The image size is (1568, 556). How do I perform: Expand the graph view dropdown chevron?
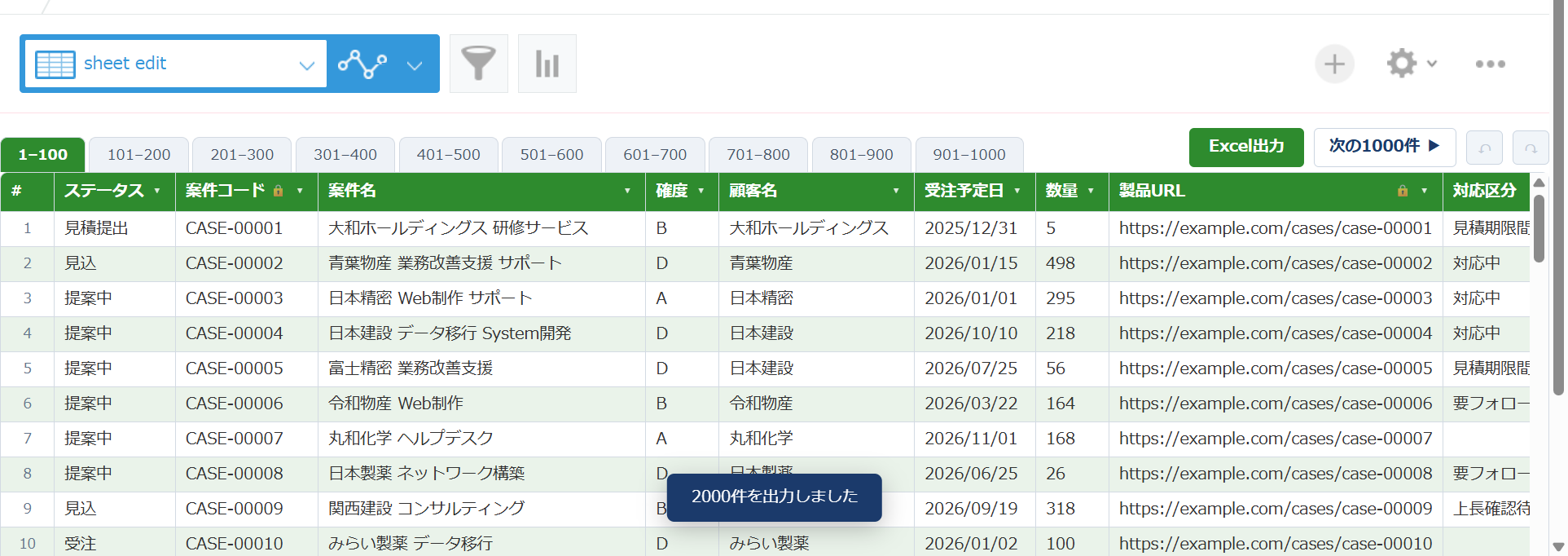(415, 65)
